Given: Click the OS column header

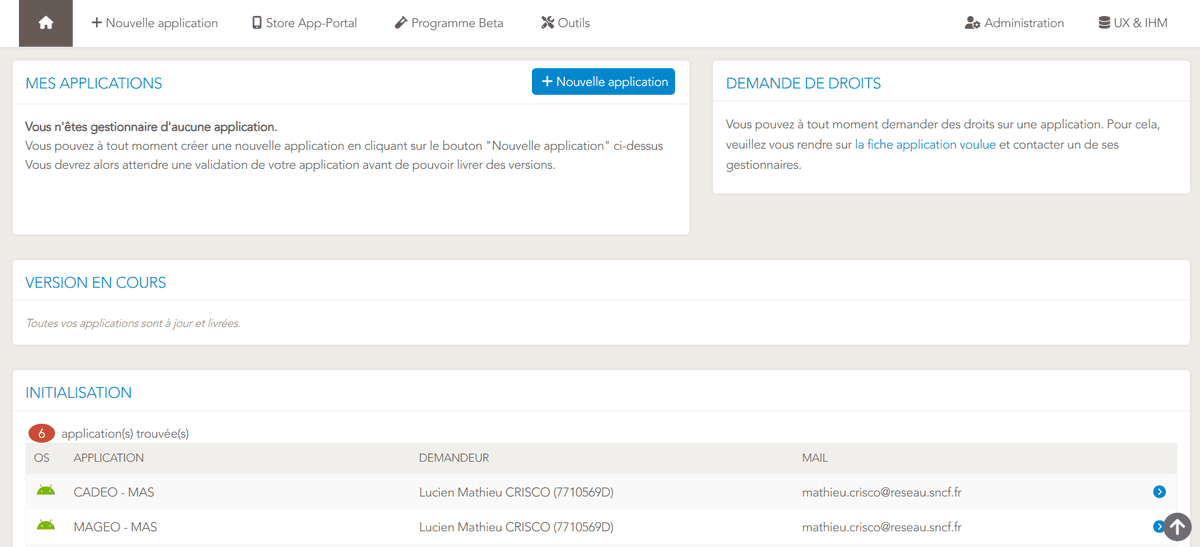Looking at the screenshot, I should coord(41,458).
